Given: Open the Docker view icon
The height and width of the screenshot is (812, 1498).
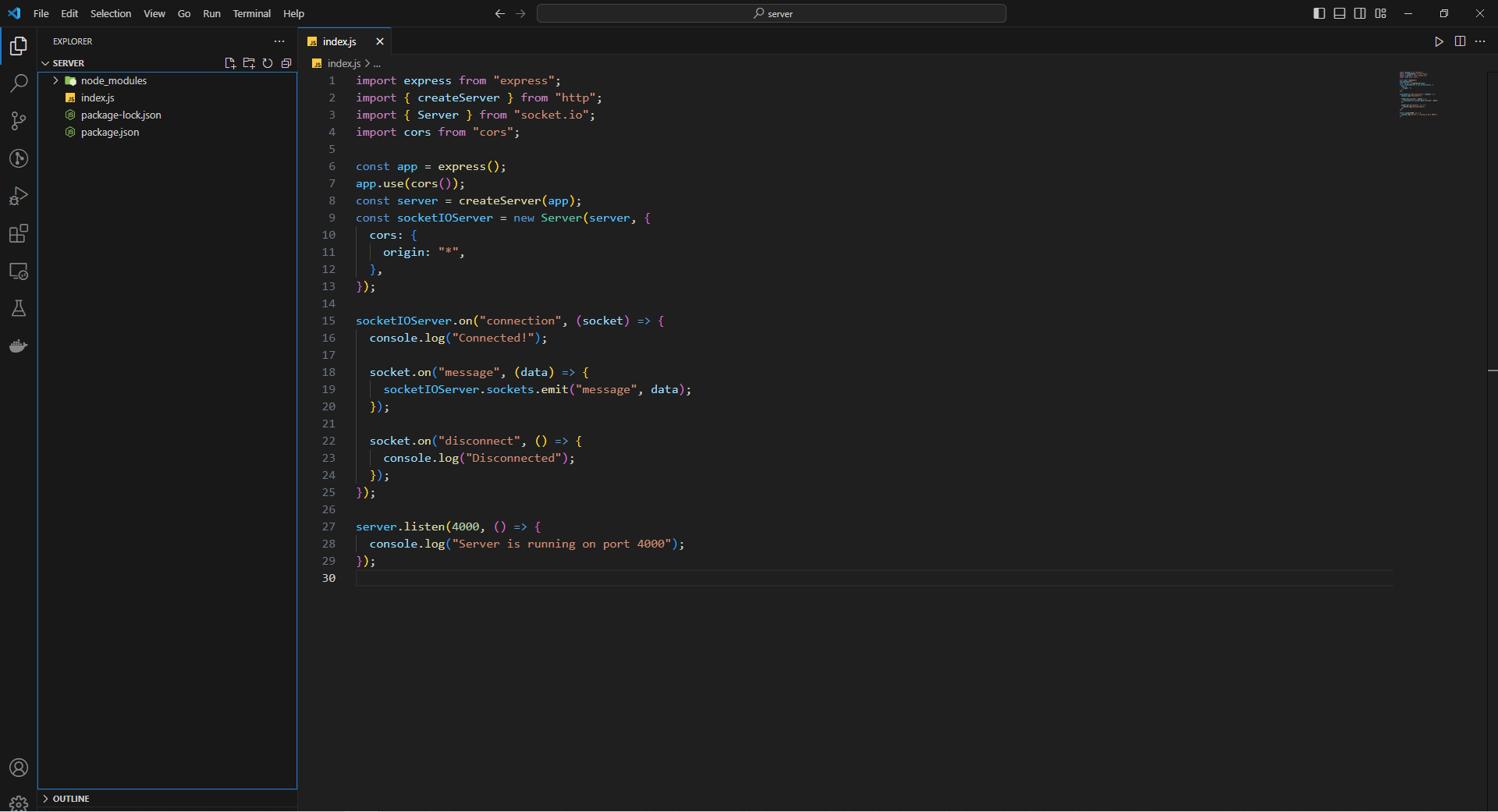Looking at the screenshot, I should pos(19,346).
